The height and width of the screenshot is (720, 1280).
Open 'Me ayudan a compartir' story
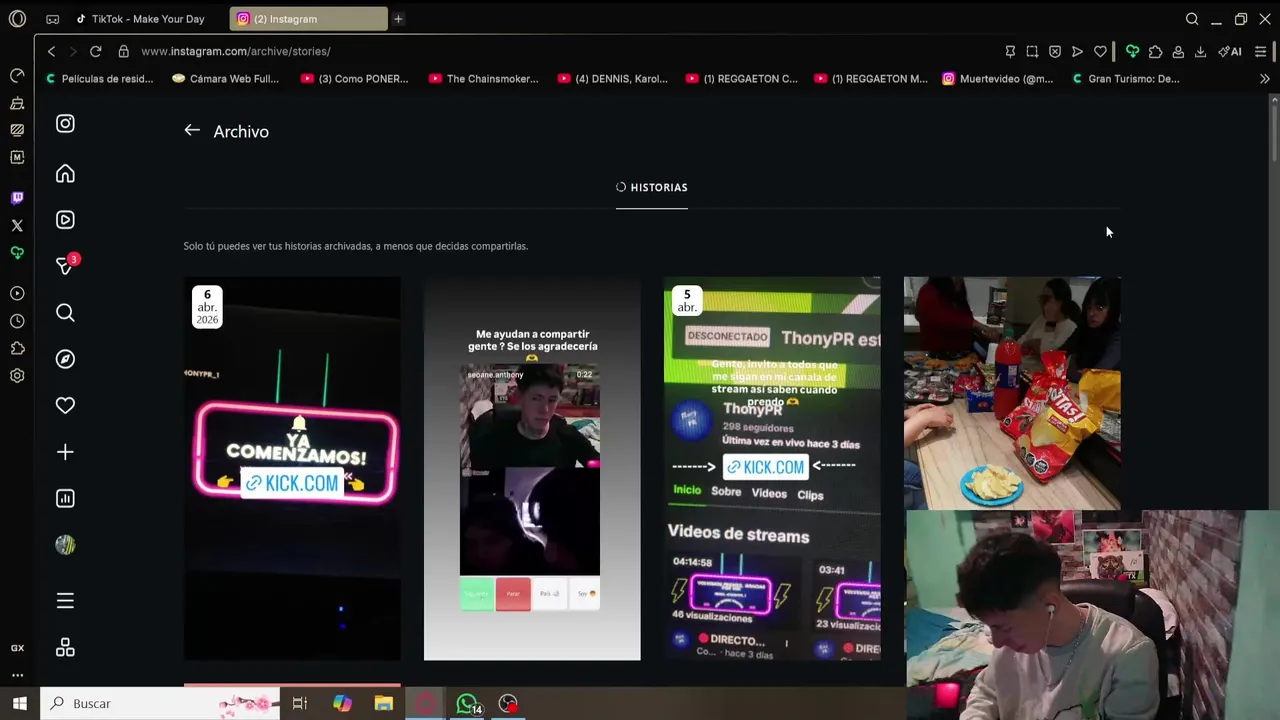point(532,468)
